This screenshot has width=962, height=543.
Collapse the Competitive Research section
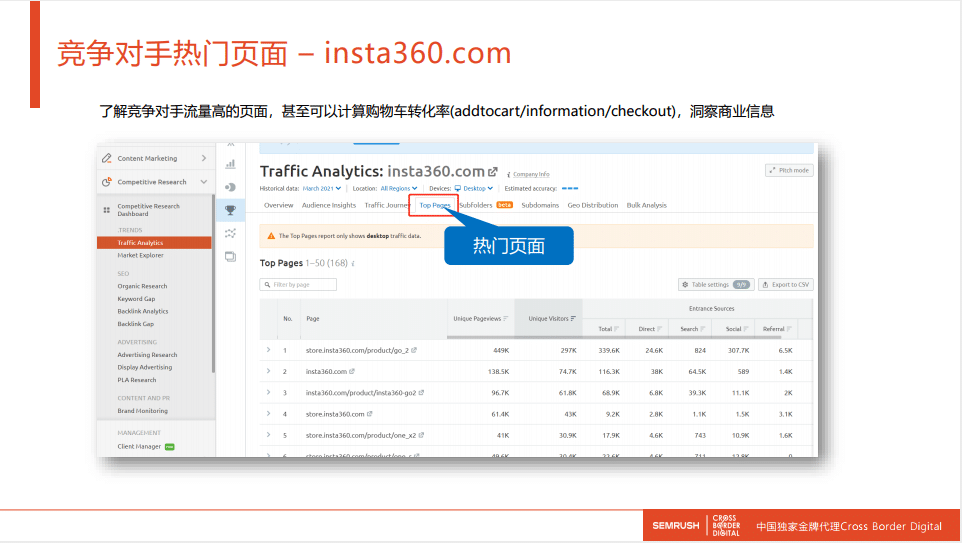204,182
